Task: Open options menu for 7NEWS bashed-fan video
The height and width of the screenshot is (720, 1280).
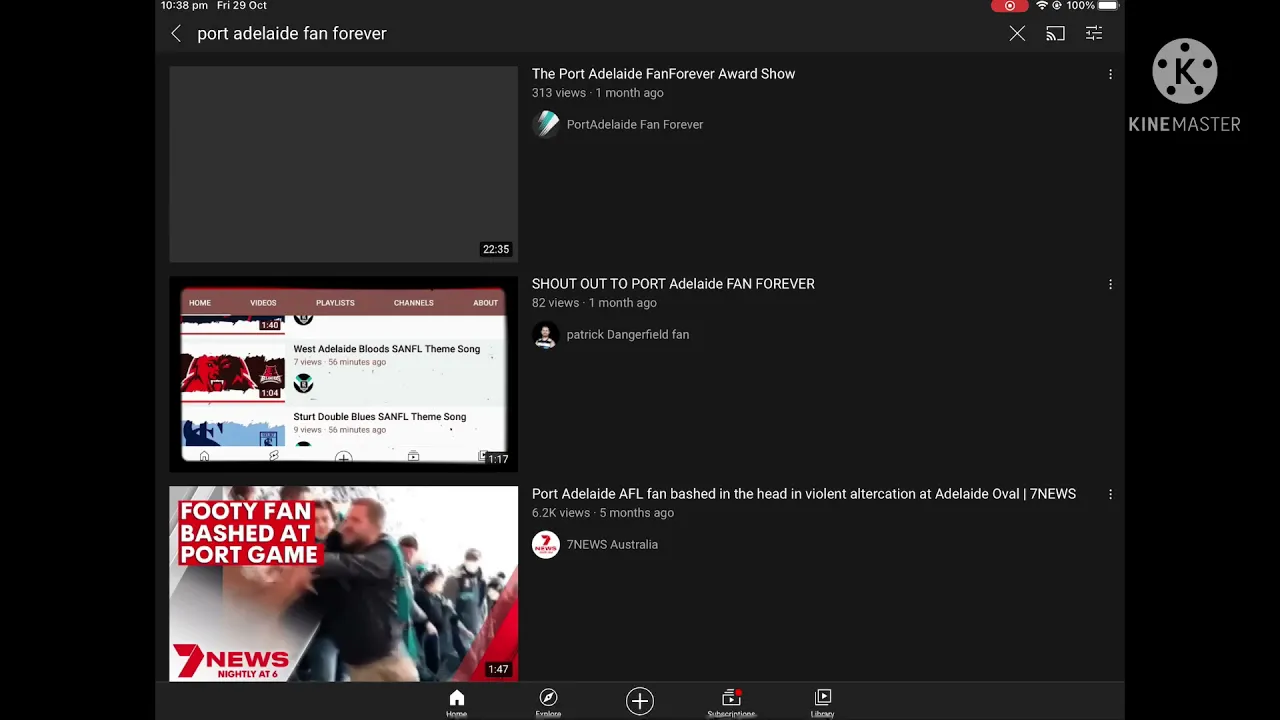Action: pyautogui.click(x=1110, y=494)
